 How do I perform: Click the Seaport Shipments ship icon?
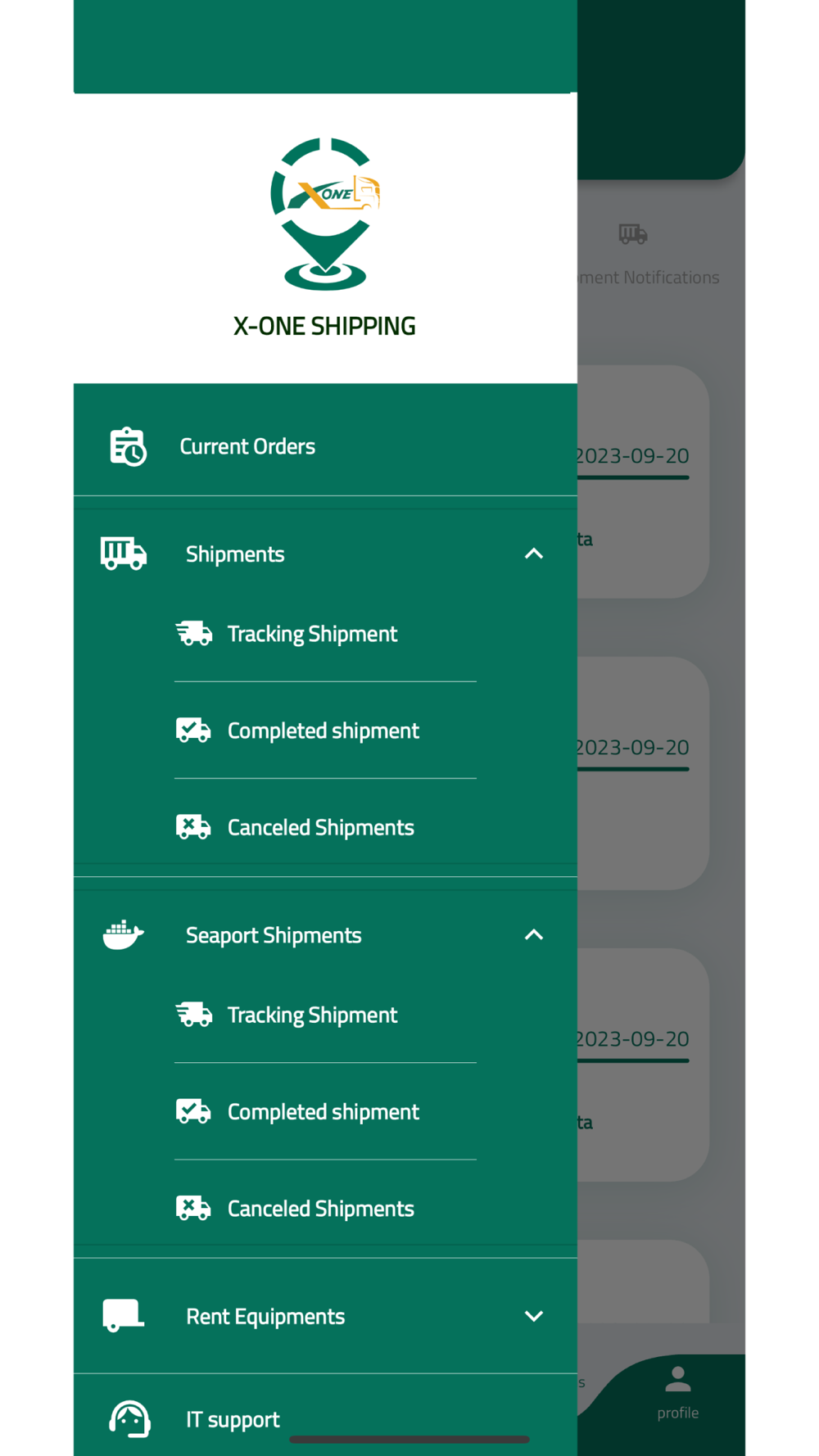point(124,934)
